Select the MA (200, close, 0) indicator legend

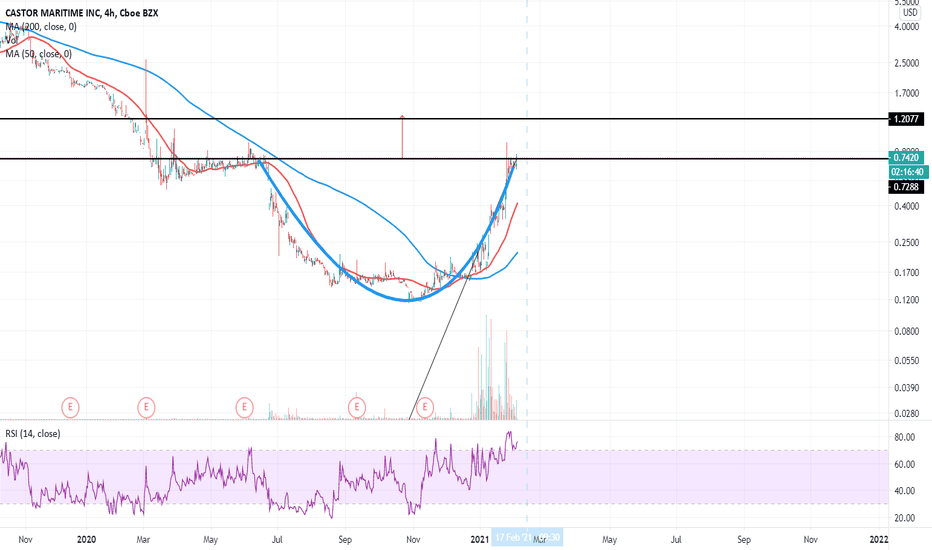41,27
